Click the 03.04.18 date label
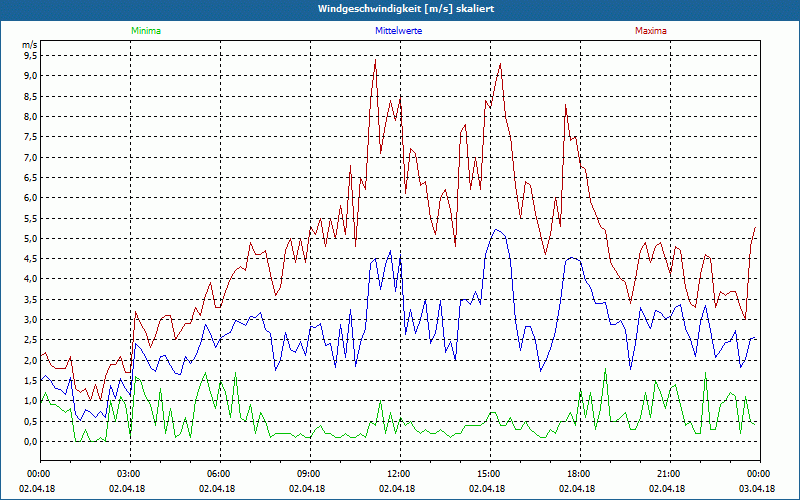This screenshot has width=800, height=500. pos(757,489)
